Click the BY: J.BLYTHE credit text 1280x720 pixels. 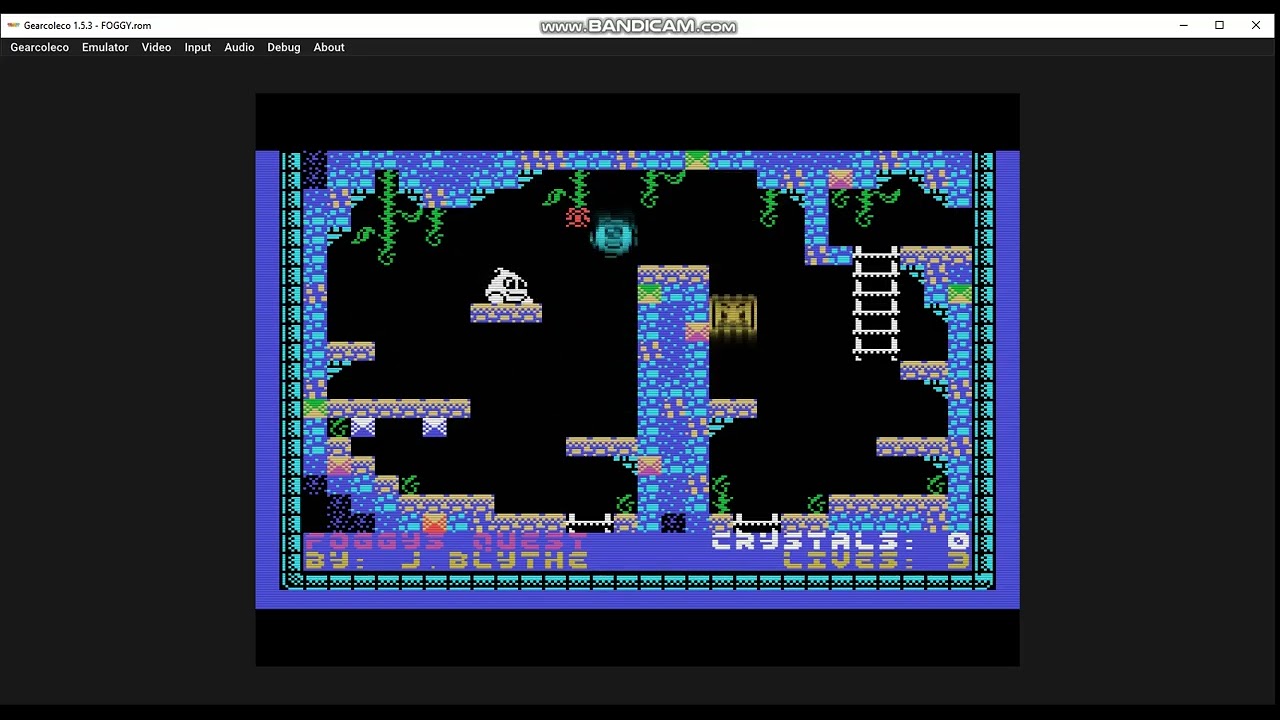point(446,560)
